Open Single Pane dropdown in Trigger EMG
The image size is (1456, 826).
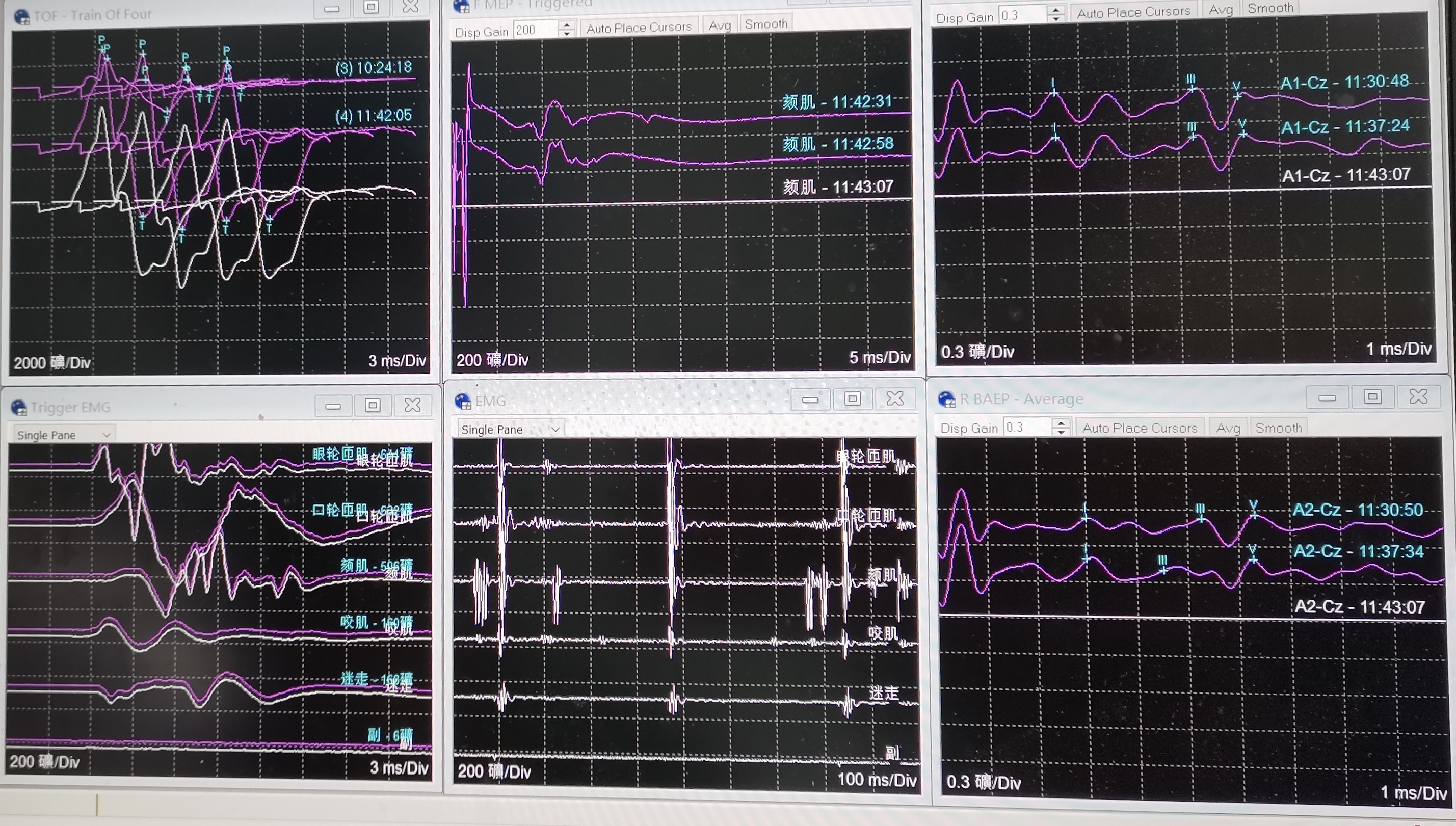[62, 435]
